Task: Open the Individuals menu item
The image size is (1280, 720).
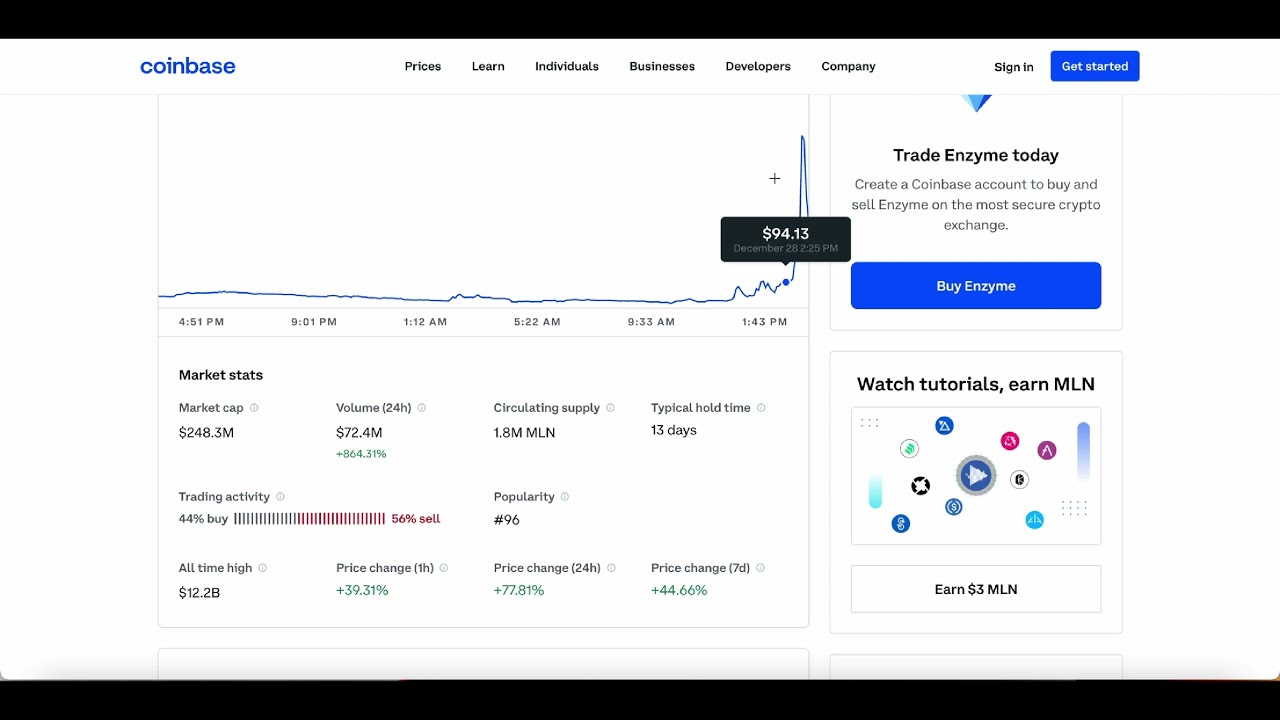Action: click(x=567, y=66)
